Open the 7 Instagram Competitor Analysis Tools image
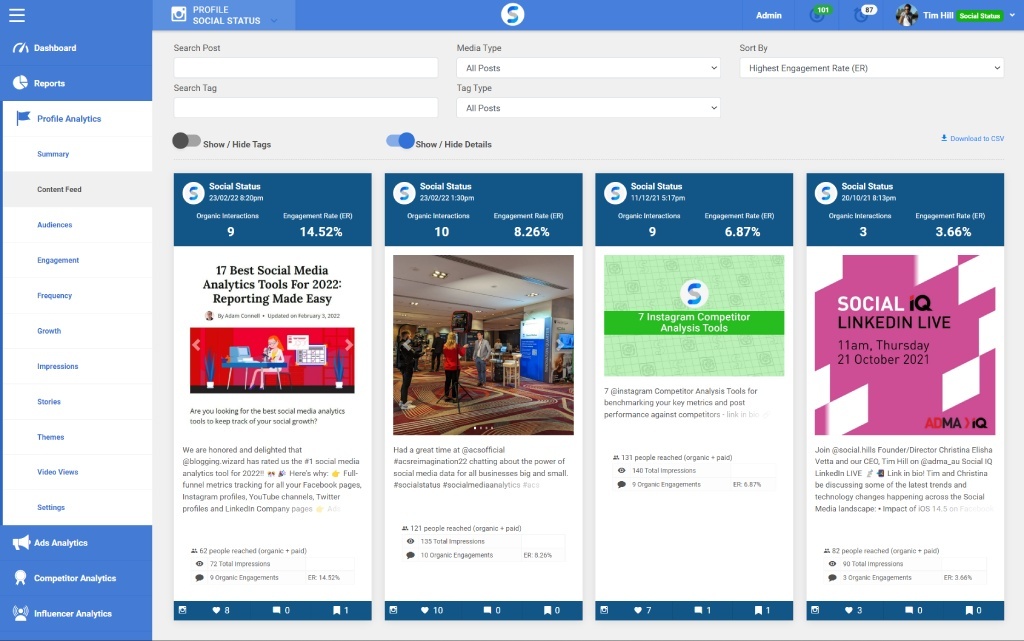 [694, 315]
